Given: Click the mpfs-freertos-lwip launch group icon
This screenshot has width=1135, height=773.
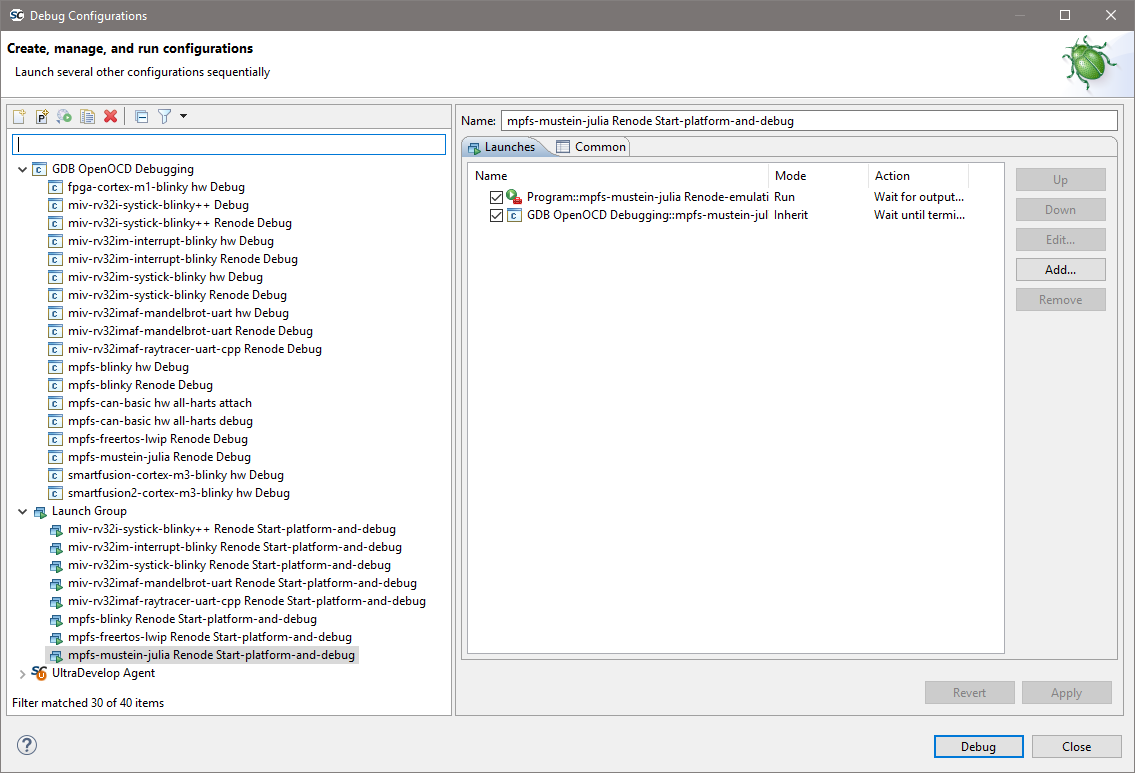Looking at the screenshot, I should [x=56, y=638].
